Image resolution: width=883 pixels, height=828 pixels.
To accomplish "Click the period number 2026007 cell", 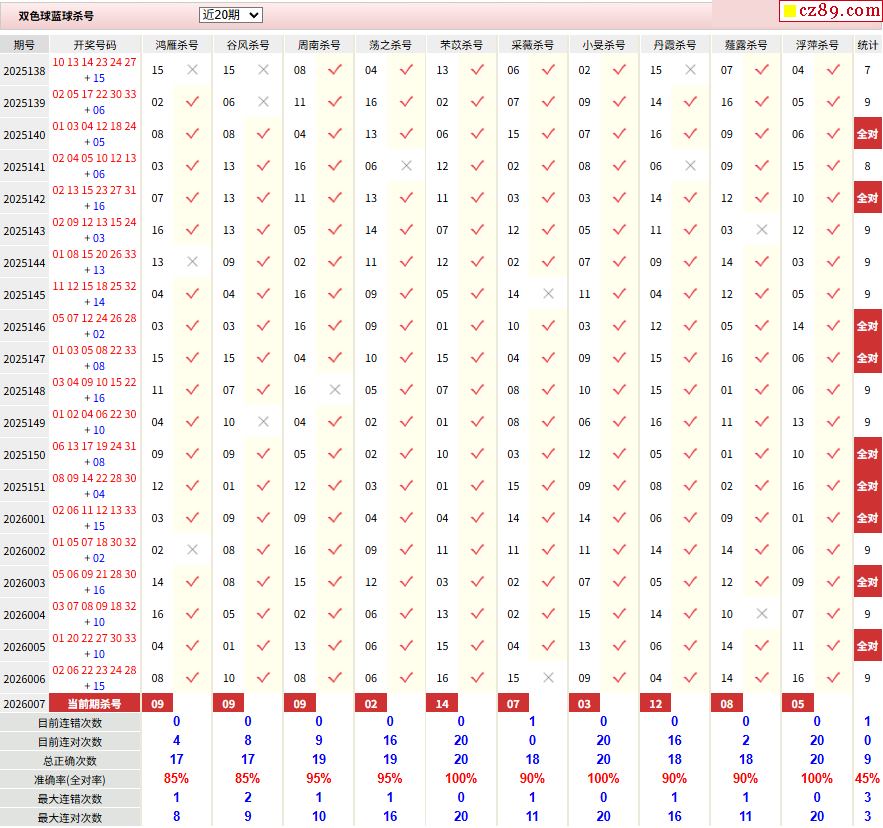I will [x=25, y=704].
